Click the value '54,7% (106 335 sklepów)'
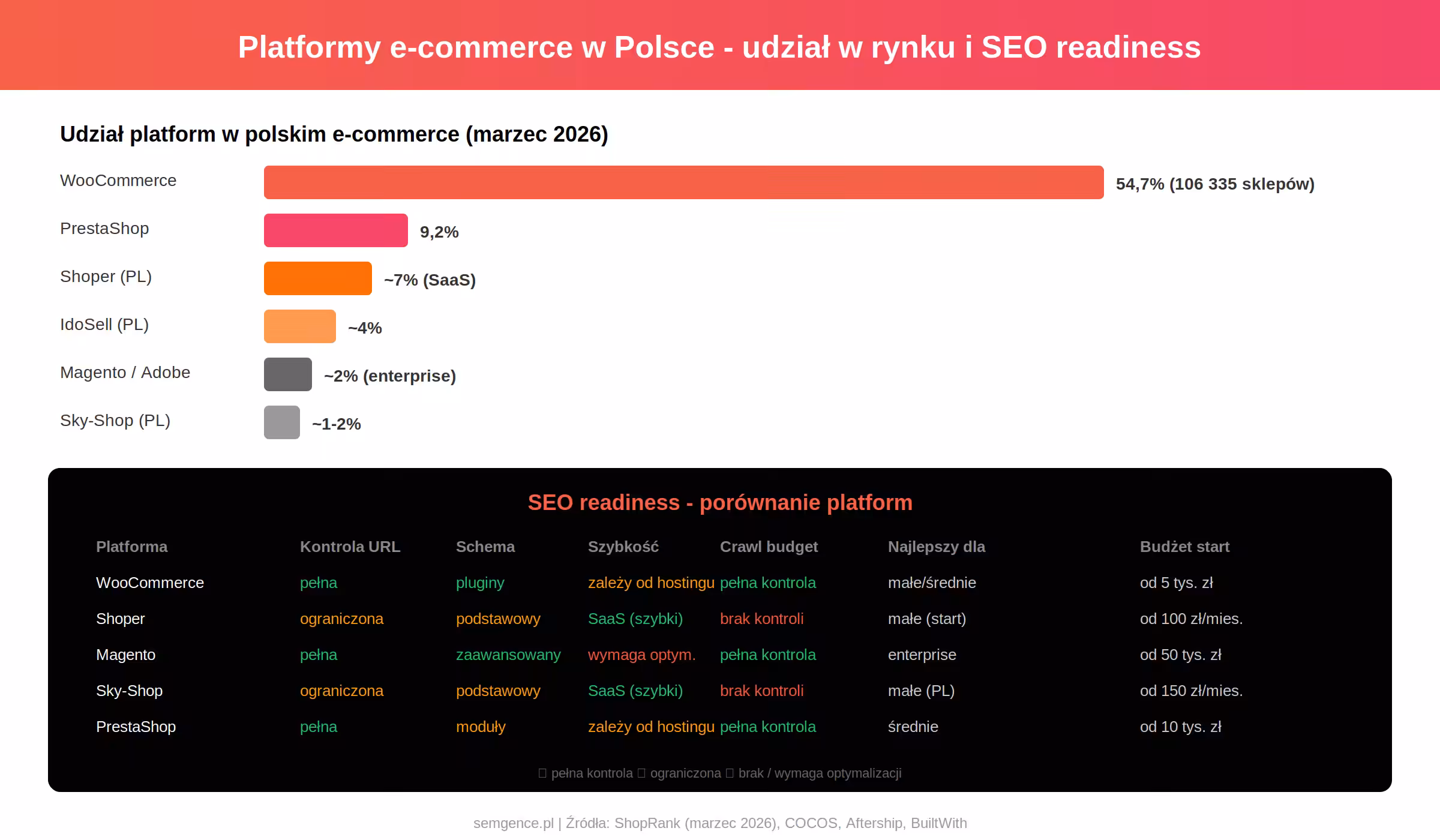1440x840 pixels. [x=1215, y=184]
